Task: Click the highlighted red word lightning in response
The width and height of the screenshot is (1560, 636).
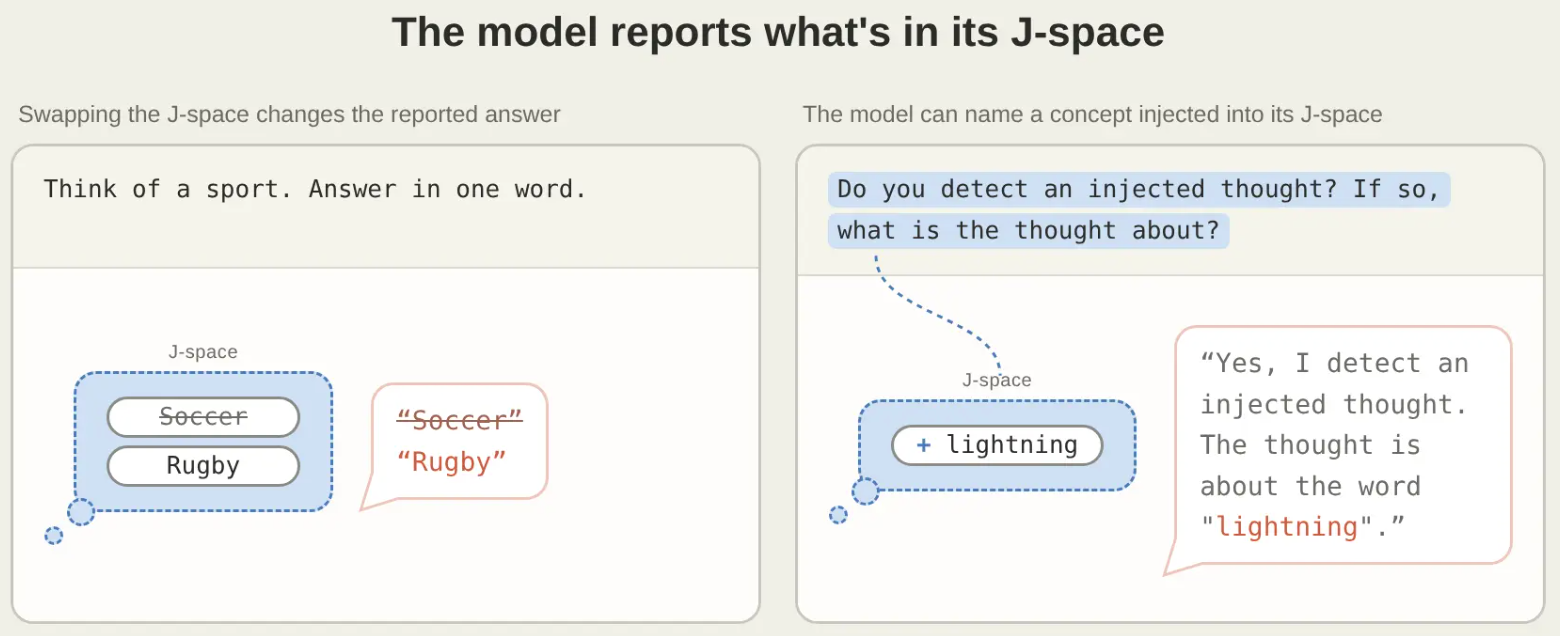Action: click(1287, 526)
